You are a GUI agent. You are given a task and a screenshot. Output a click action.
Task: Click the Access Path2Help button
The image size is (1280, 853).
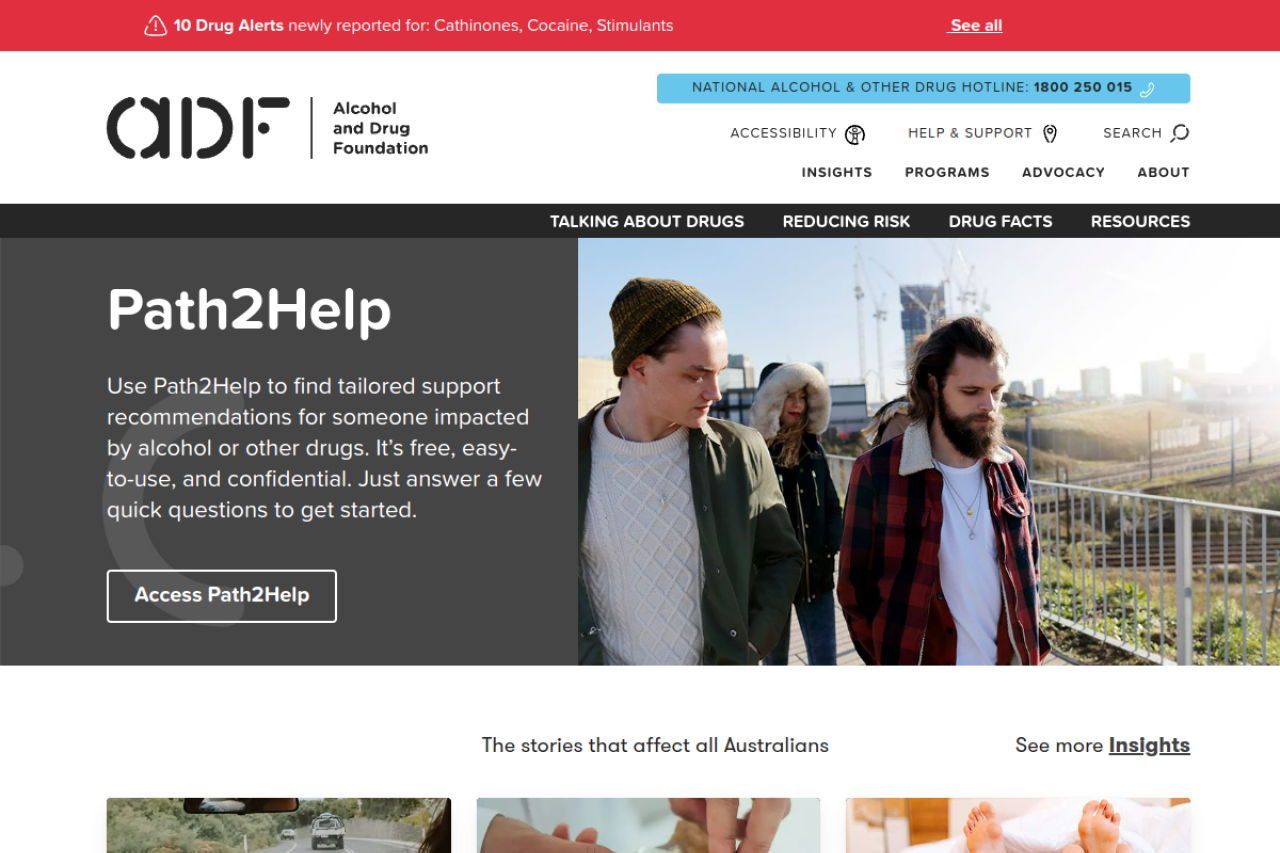point(222,596)
